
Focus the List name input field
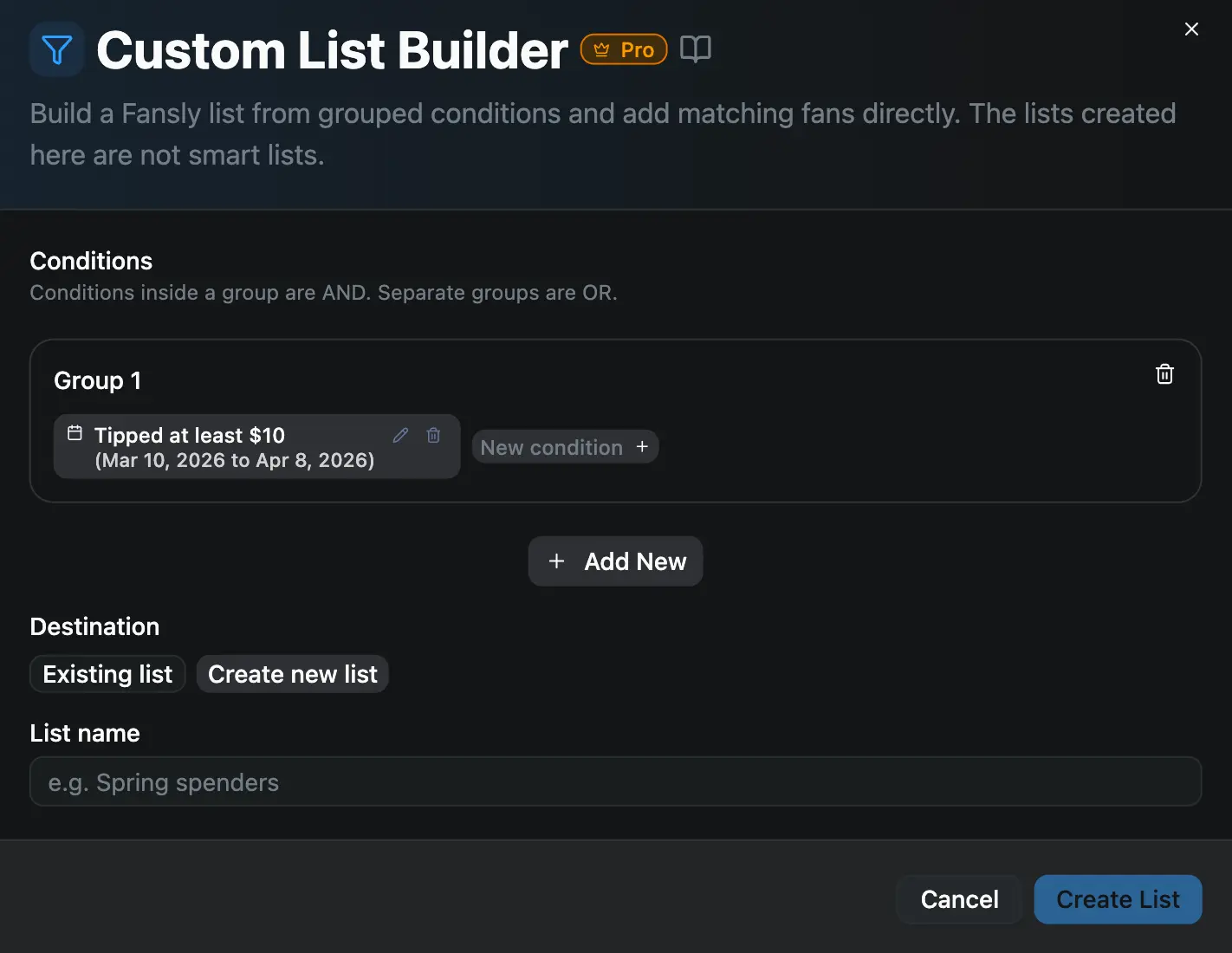pos(616,781)
